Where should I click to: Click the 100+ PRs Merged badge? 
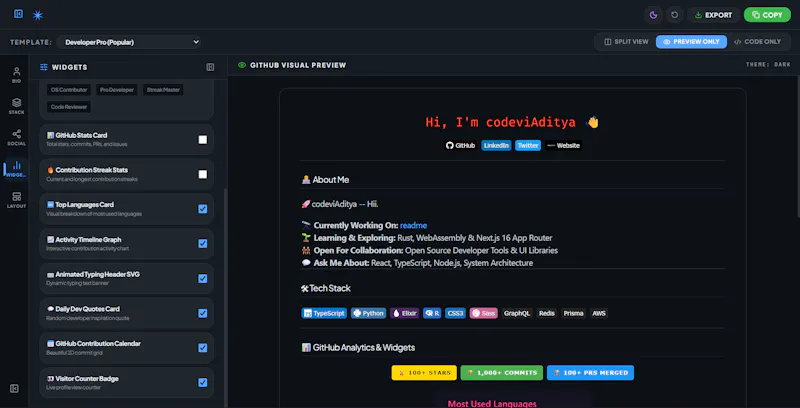pyautogui.click(x=590, y=373)
